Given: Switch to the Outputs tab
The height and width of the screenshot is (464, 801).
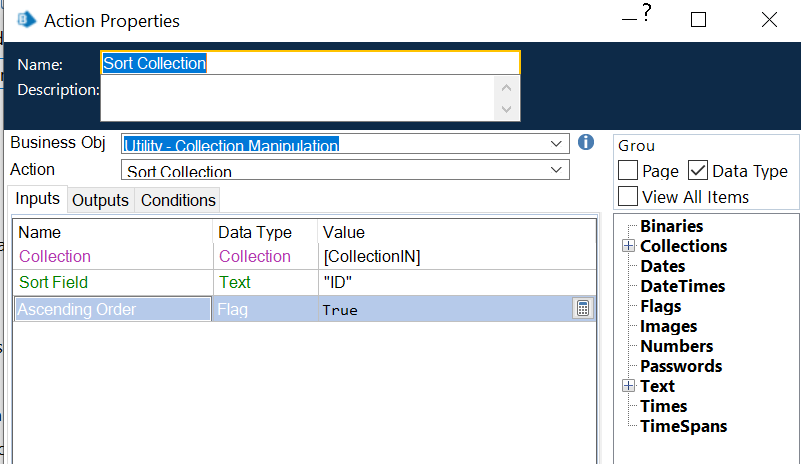Looking at the screenshot, I should (100, 200).
